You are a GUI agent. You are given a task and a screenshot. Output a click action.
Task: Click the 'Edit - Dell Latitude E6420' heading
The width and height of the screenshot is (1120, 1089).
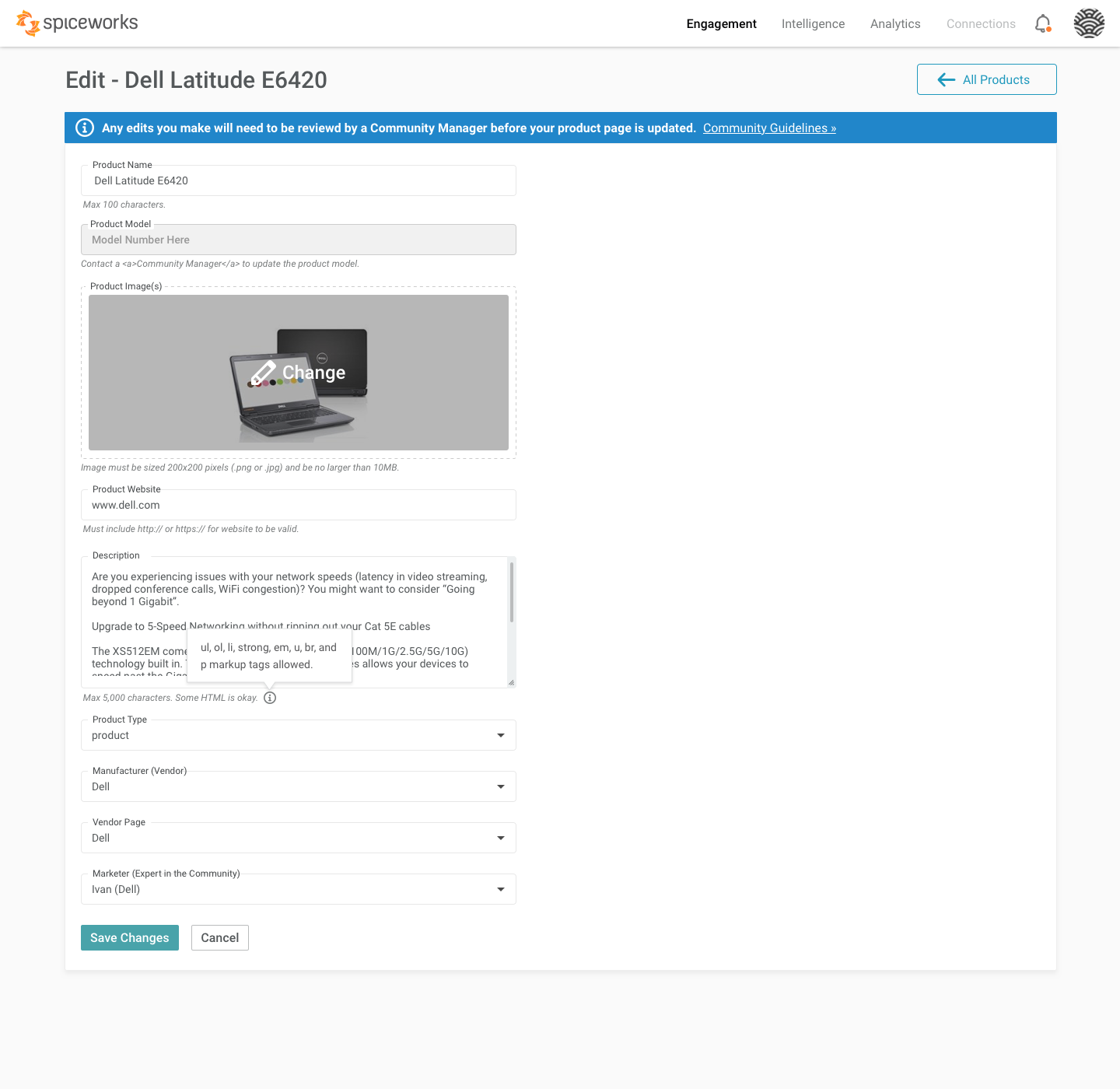pos(196,79)
